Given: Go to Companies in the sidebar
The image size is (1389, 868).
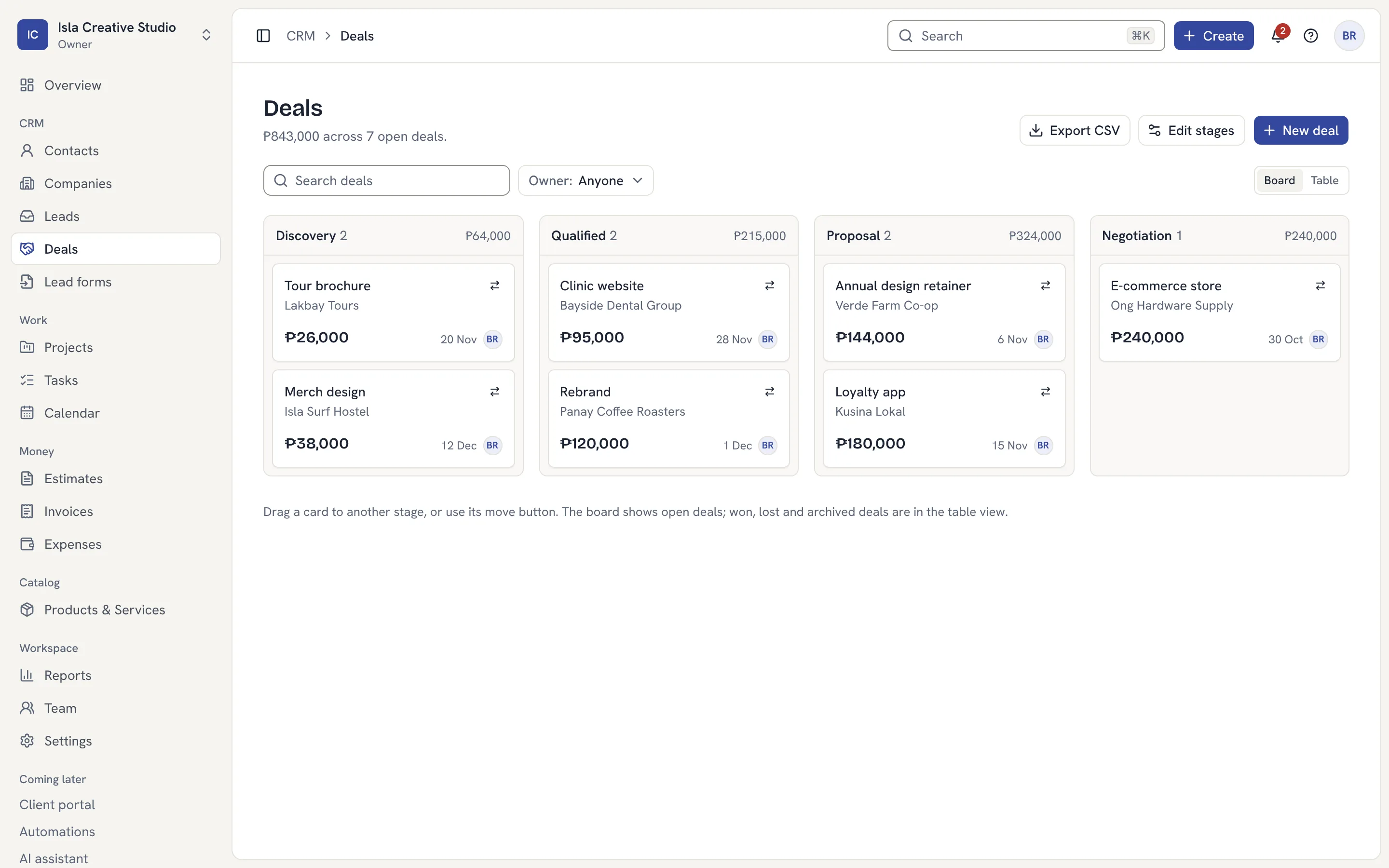Looking at the screenshot, I should (115, 183).
